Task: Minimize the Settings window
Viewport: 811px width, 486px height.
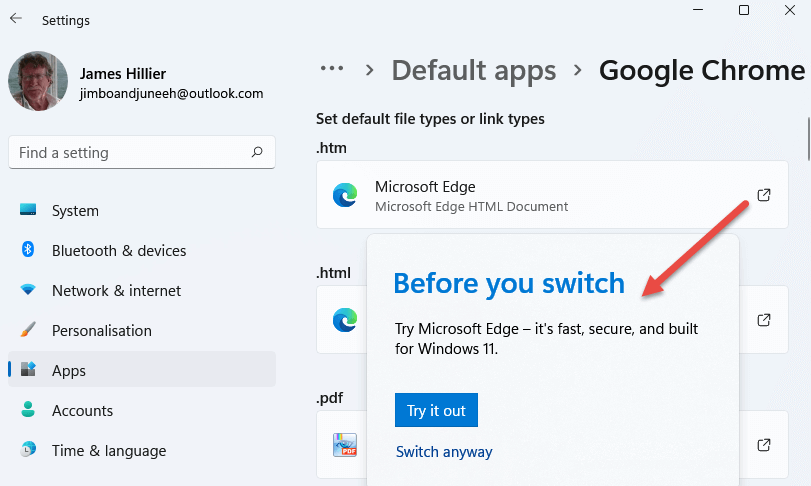Action: tap(698, 10)
